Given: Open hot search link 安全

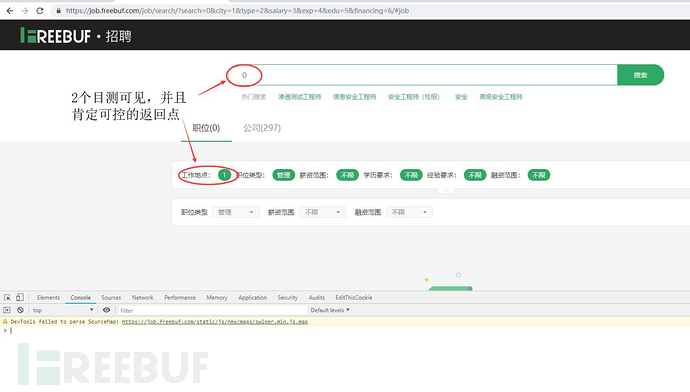Looking at the screenshot, I should click(x=461, y=97).
